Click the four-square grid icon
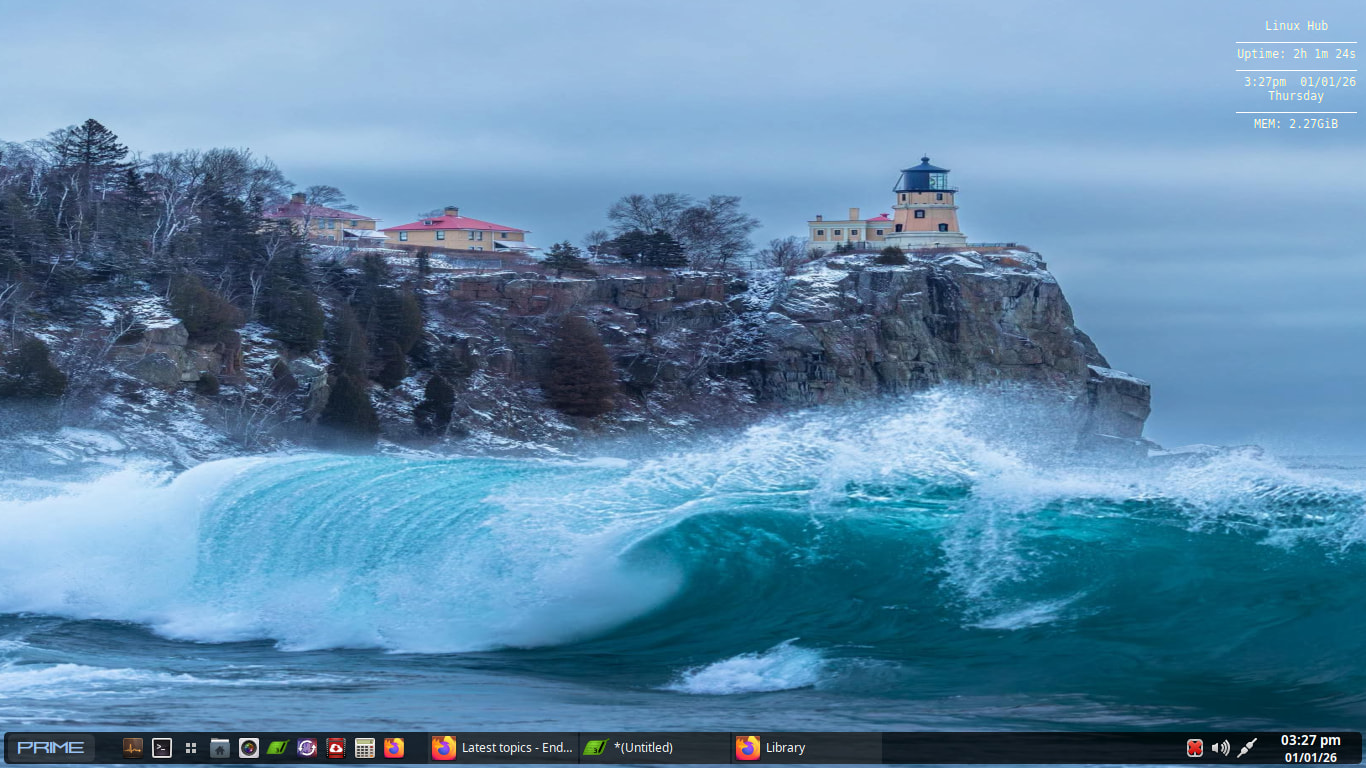Viewport: 1366px width, 768px height. point(191,747)
